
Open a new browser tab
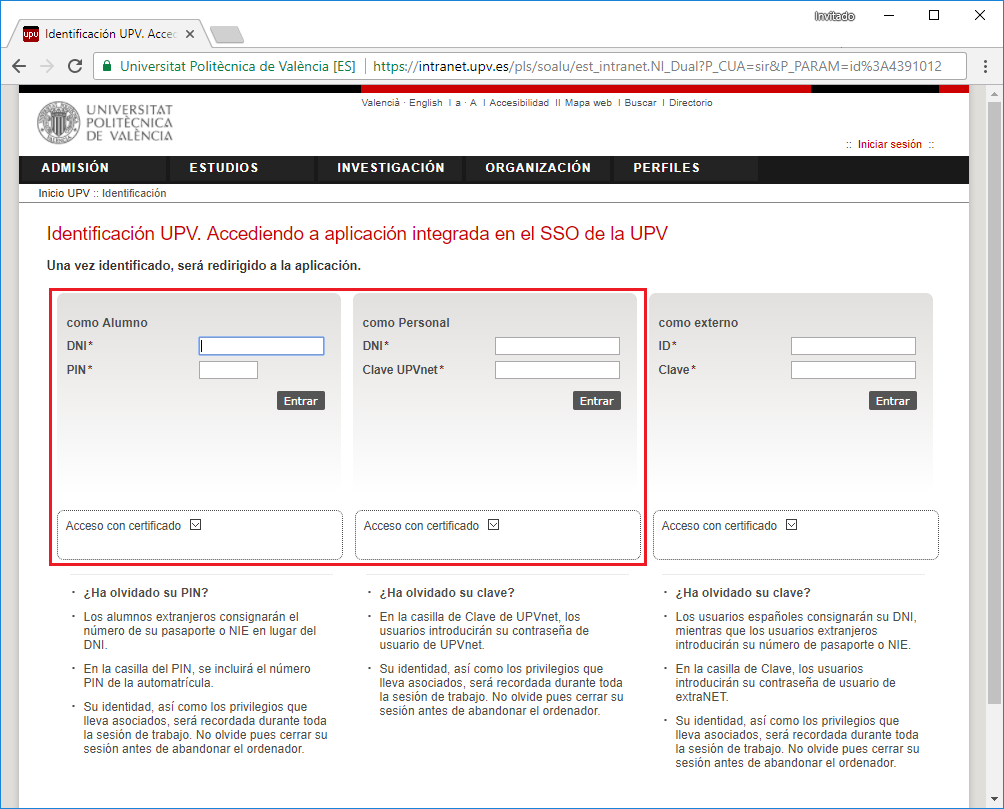(x=227, y=35)
